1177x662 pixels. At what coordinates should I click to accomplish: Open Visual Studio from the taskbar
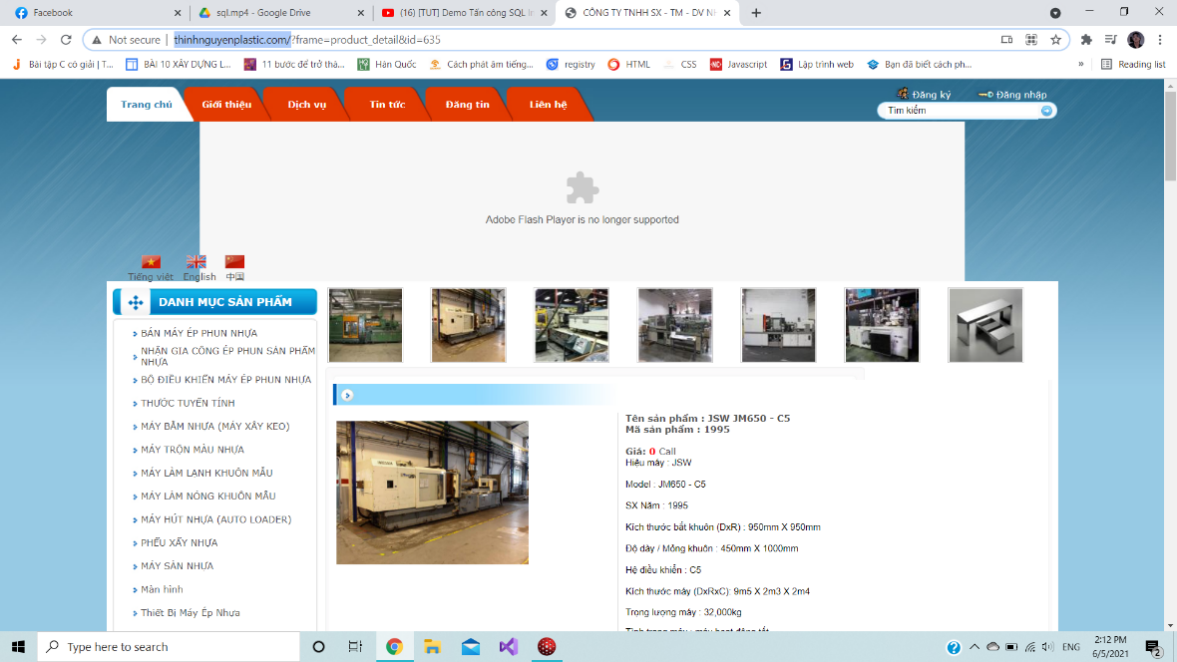tap(508, 646)
